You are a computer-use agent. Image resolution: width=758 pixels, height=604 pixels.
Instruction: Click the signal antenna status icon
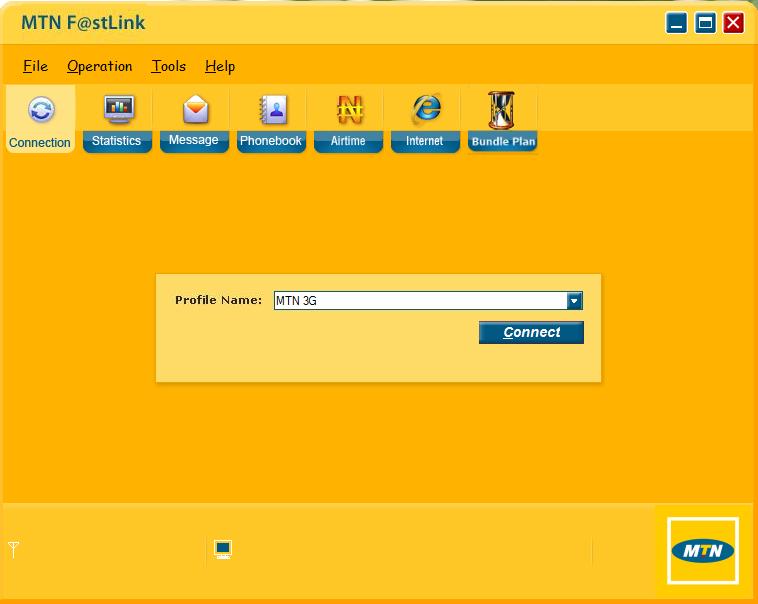click(x=14, y=549)
